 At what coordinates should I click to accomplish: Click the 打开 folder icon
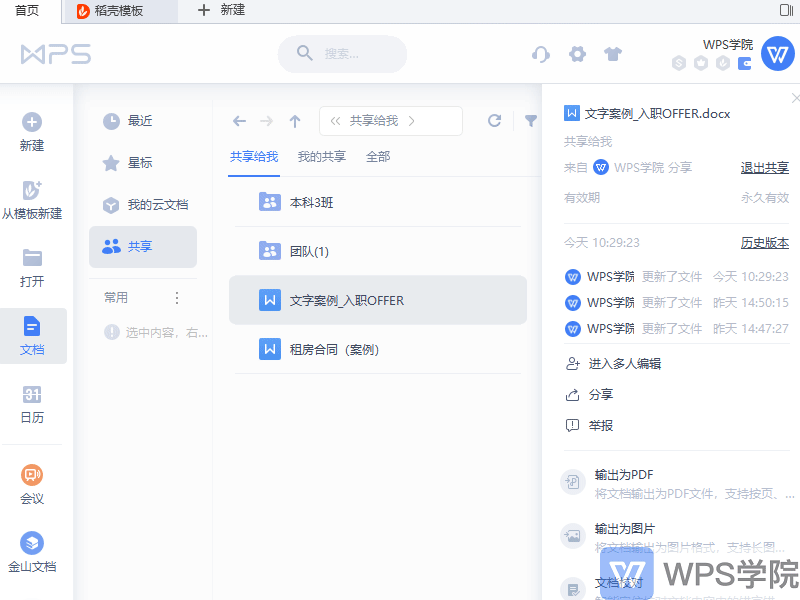(x=32, y=258)
